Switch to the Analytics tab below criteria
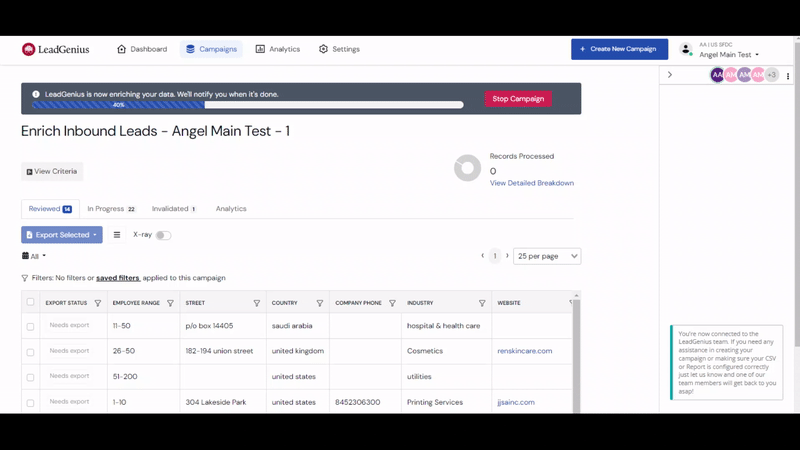The height and width of the screenshot is (450, 800). tap(231, 209)
